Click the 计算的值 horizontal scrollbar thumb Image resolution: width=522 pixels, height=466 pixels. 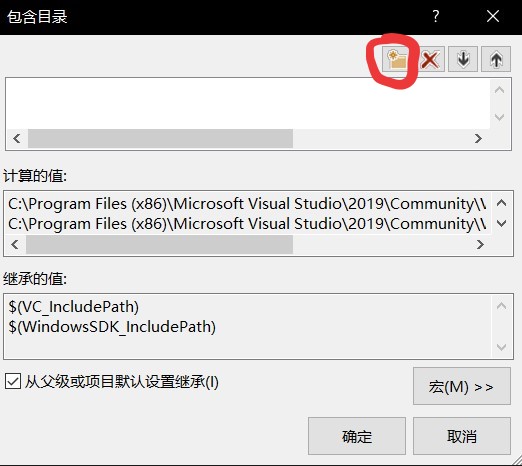[x=159, y=245]
